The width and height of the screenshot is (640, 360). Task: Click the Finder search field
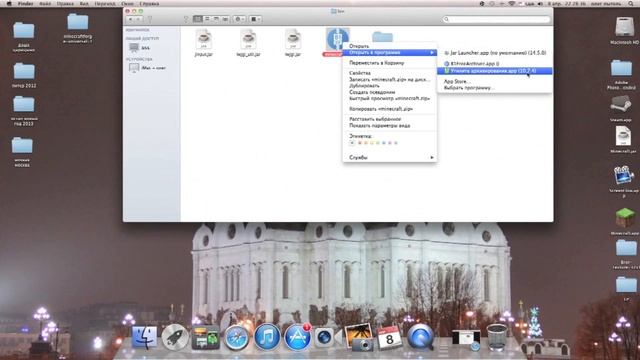(x=496, y=19)
